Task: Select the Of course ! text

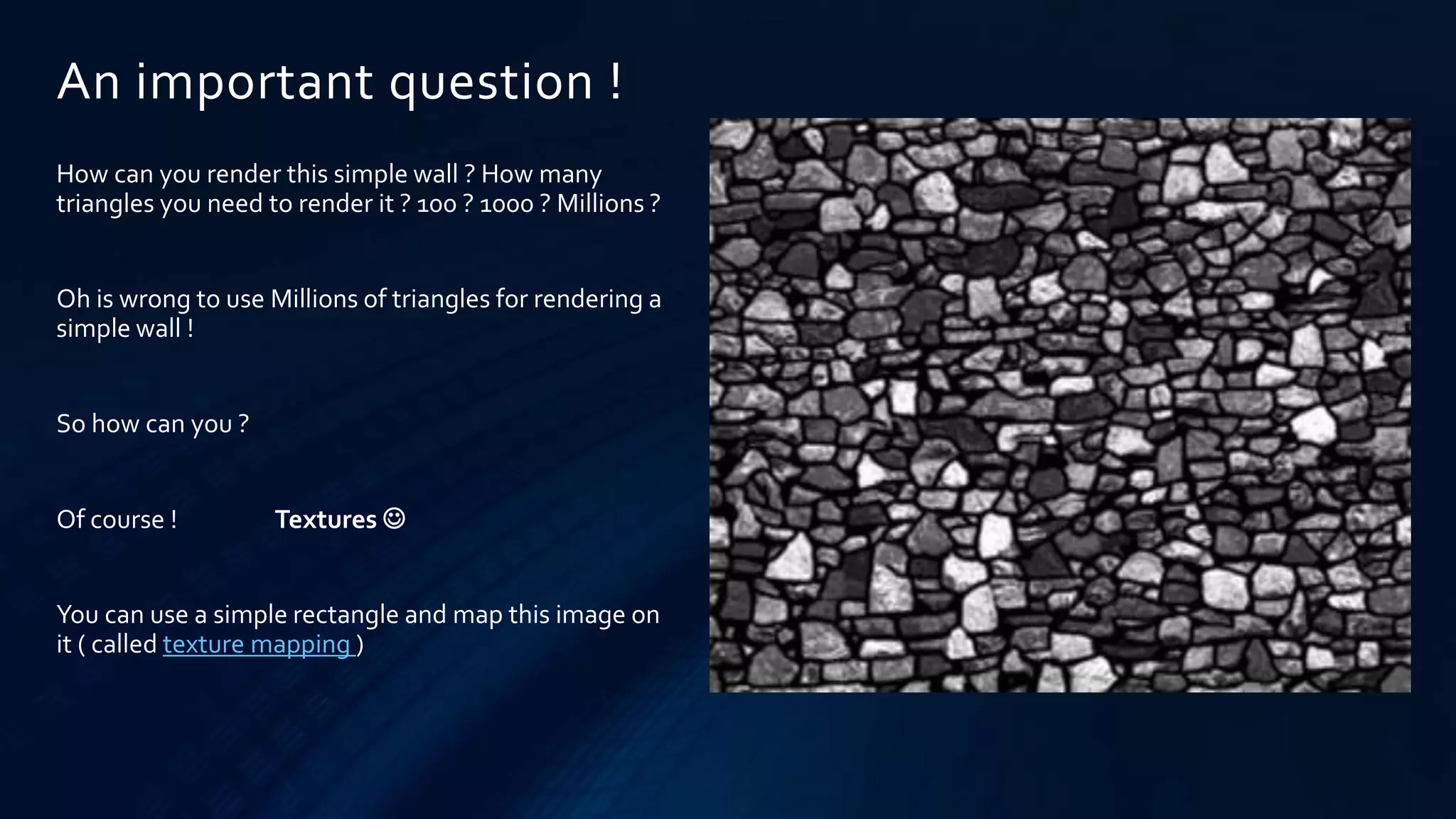Action: pos(117,520)
